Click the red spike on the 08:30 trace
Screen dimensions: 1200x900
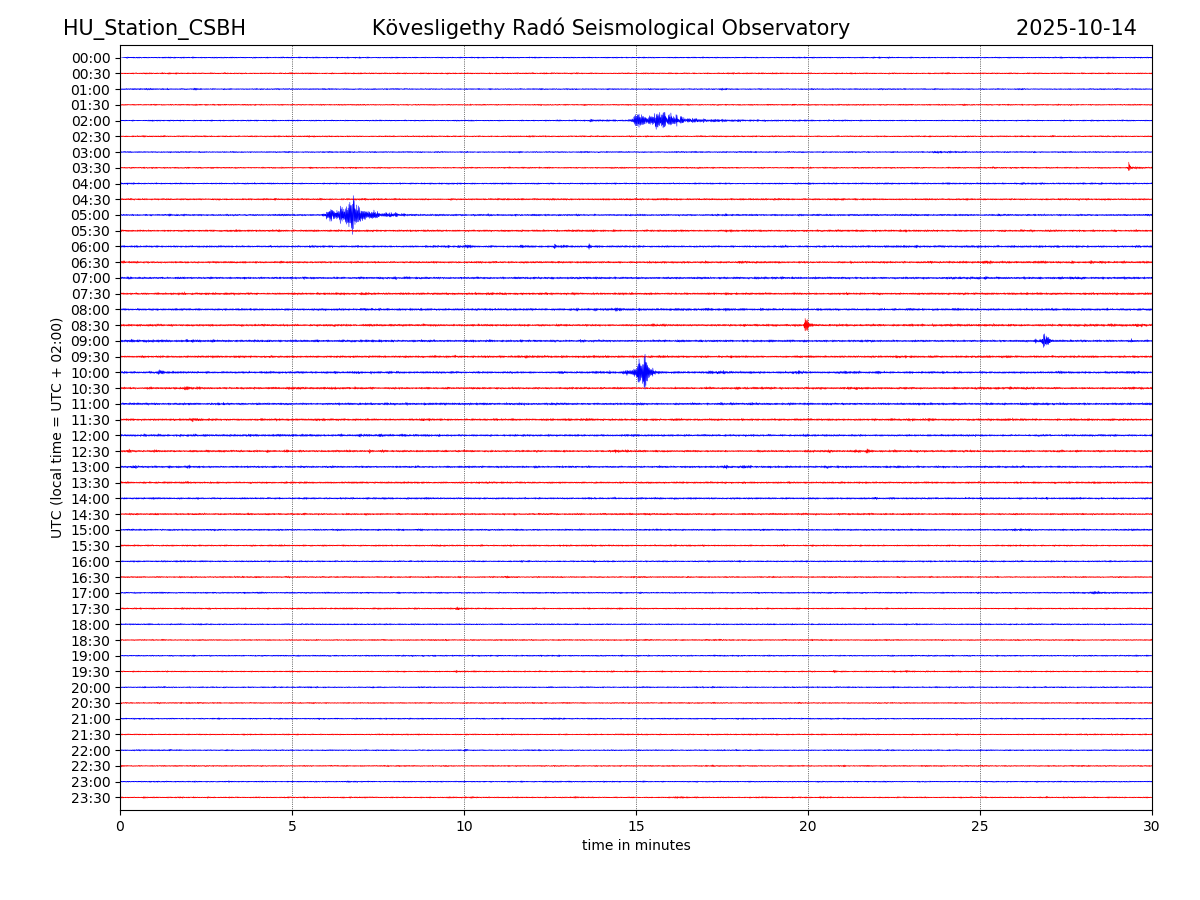point(806,325)
